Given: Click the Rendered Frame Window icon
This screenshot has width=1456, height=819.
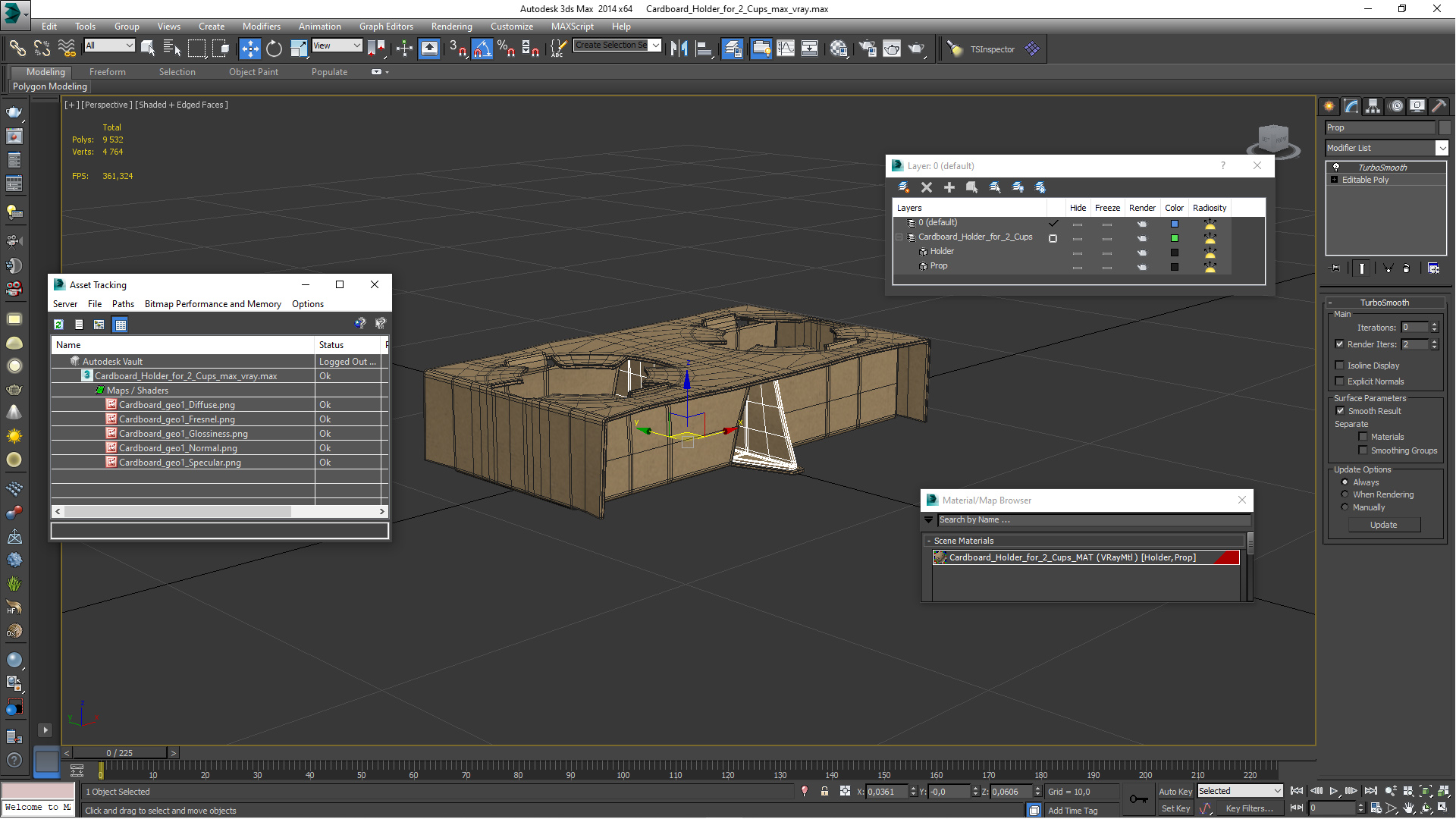Looking at the screenshot, I should [x=892, y=49].
